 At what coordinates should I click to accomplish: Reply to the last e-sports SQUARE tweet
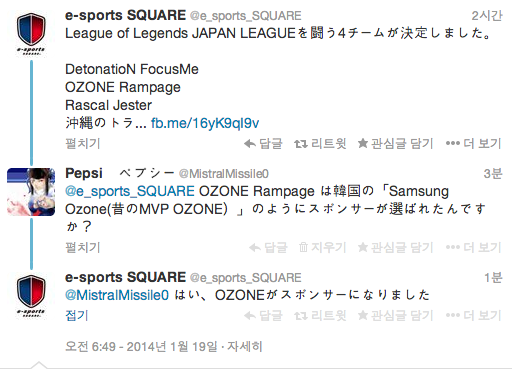263,315
